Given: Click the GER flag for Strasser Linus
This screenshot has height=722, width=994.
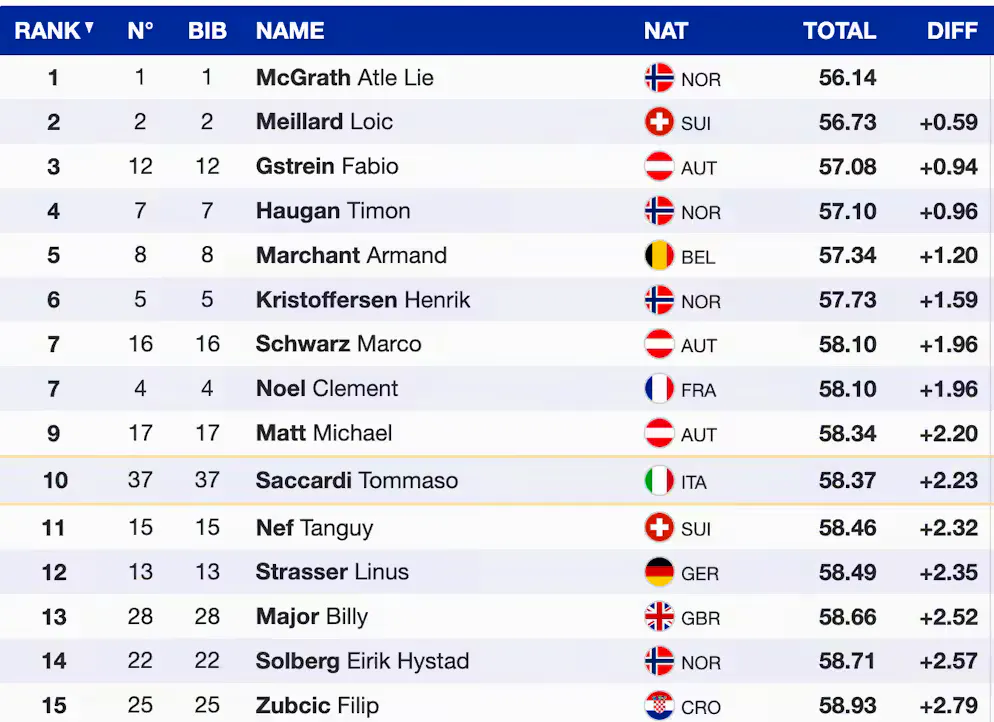Looking at the screenshot, I should point(659,573).
